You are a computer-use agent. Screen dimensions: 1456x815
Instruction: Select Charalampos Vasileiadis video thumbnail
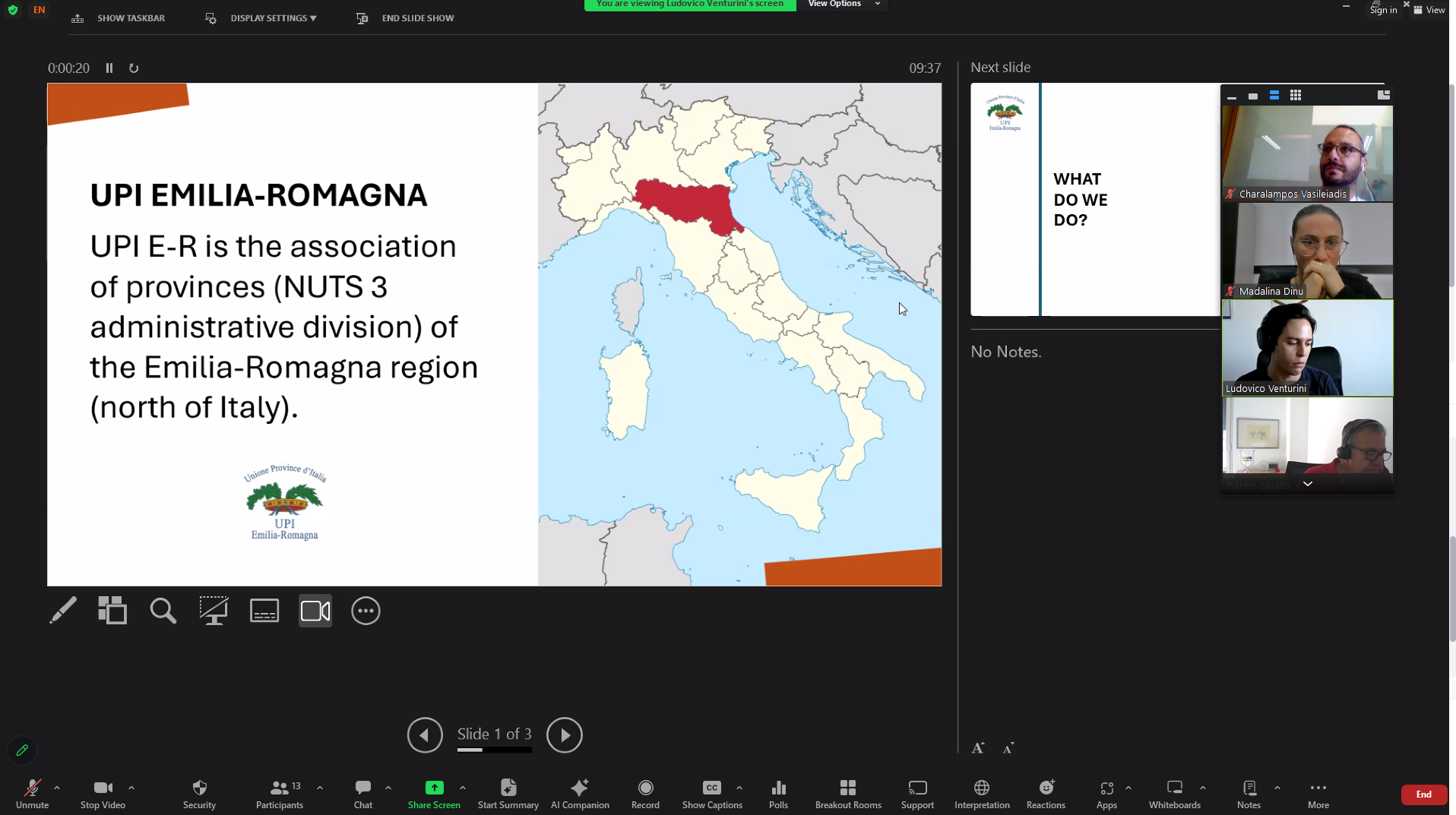coord(1307,153)
